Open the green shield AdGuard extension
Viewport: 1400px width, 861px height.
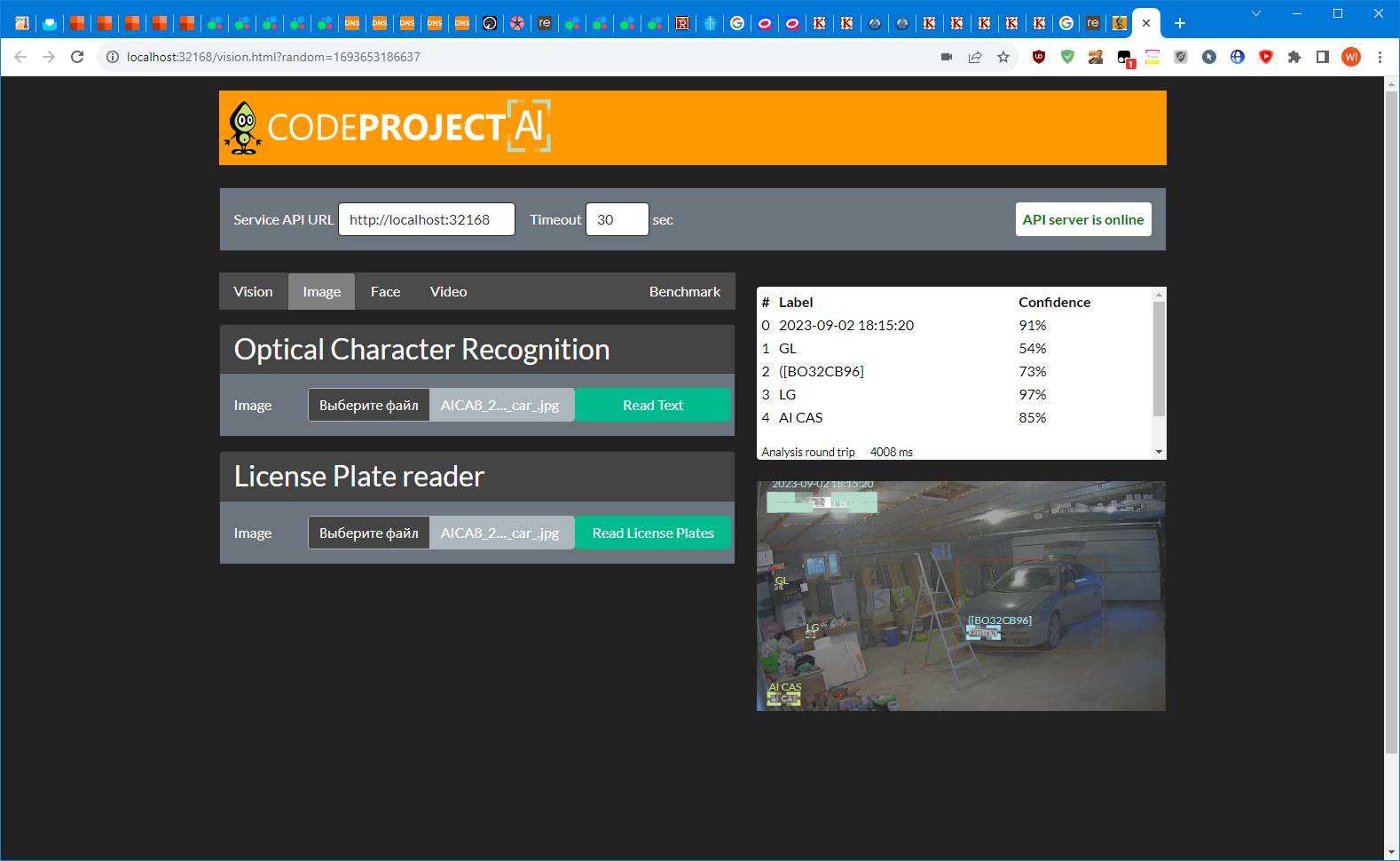point(1067,57)
